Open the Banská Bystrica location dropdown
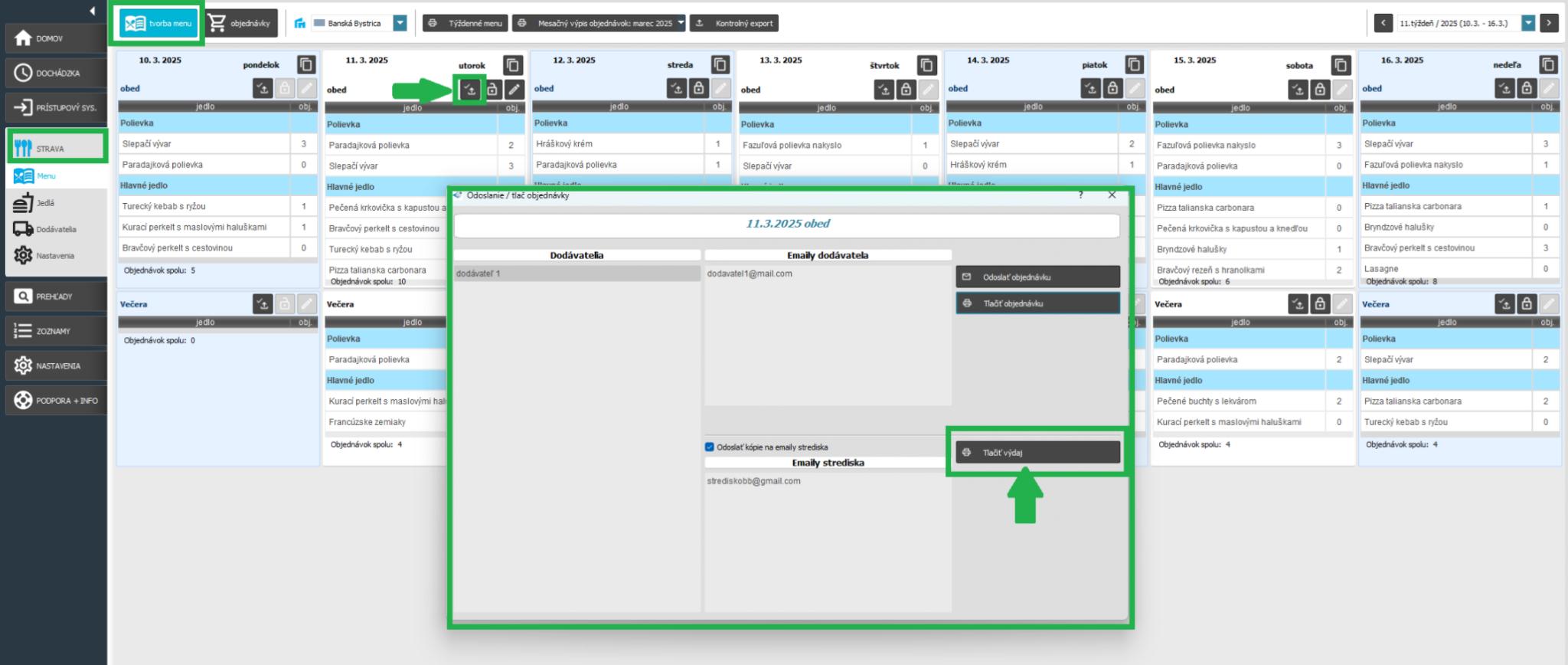The width and height of the screenshot is (1568, 665). click(x=400, y=23)
